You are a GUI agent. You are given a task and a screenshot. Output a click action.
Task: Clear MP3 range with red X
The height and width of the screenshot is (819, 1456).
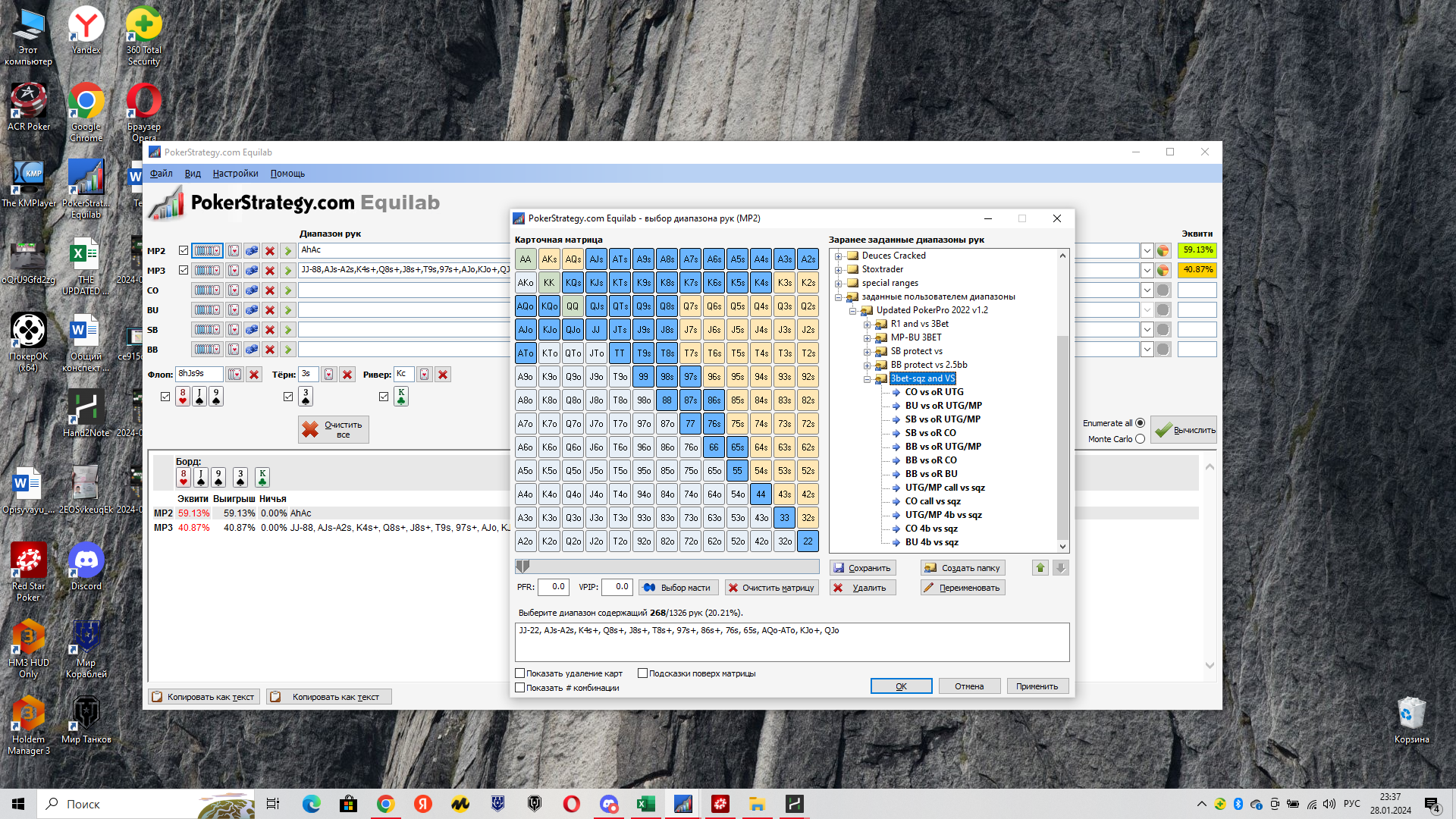[x=270, y=271]
